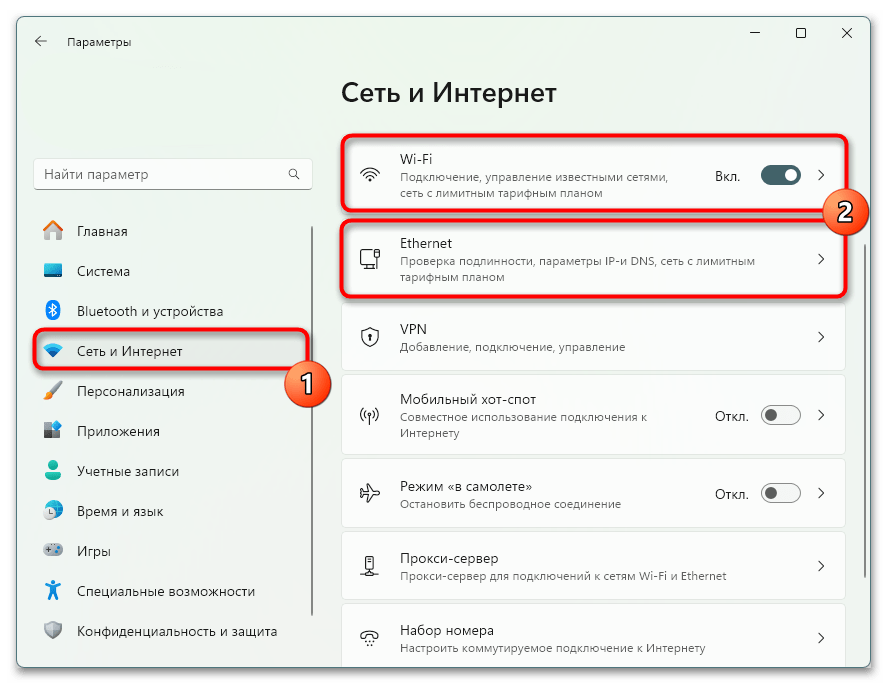Enable the Мобильный хот-спот toggle
The image size is (887, 684).
point(781,415)
